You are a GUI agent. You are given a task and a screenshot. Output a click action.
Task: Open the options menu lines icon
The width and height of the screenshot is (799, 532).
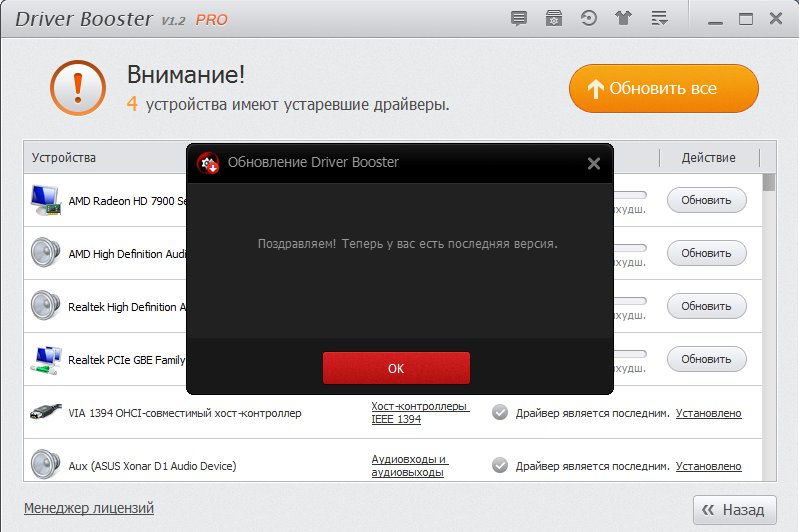pyautogui.click(x=659, y=19)
